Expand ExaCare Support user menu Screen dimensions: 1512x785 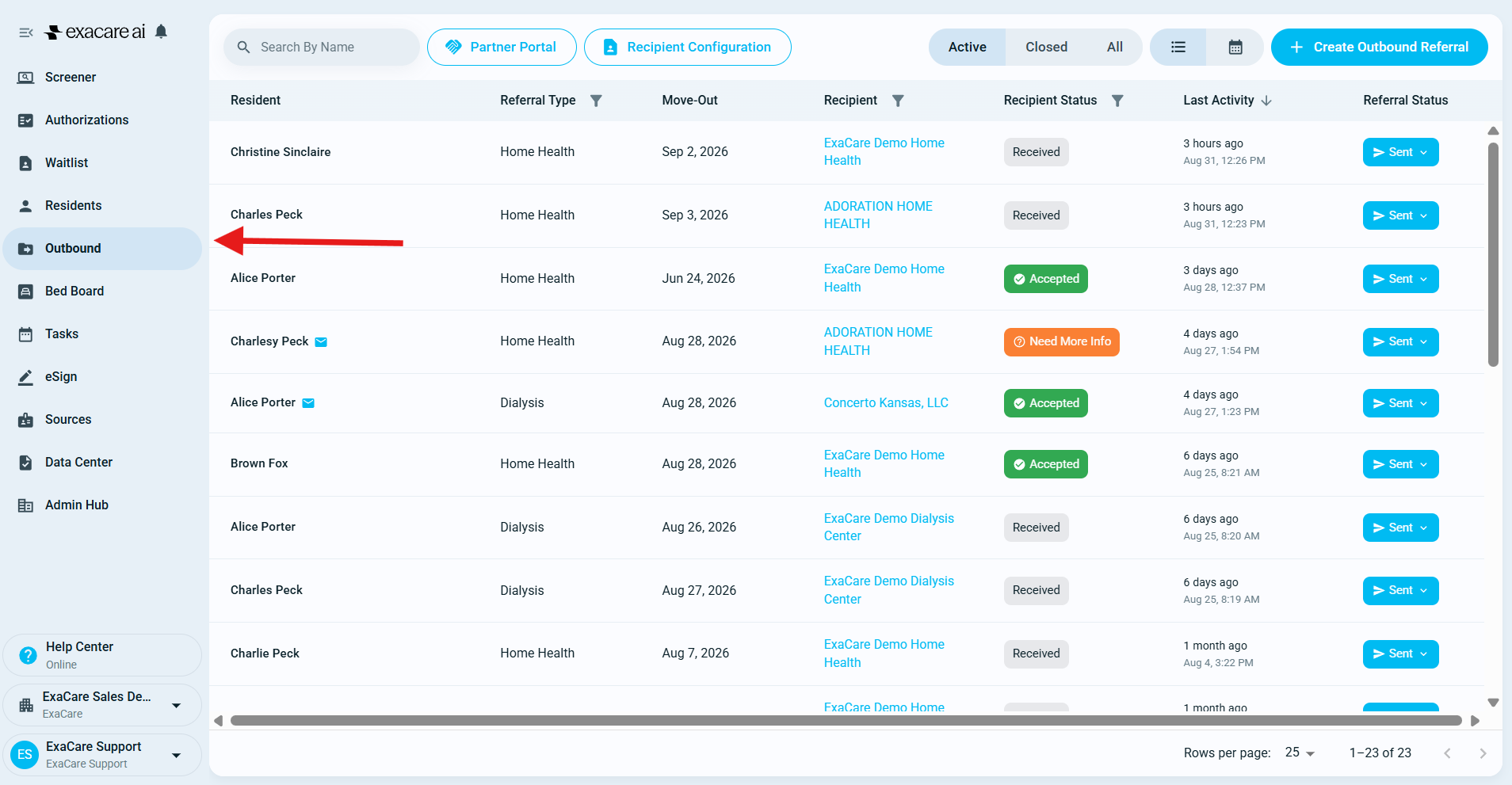click(x=102, y=755)
